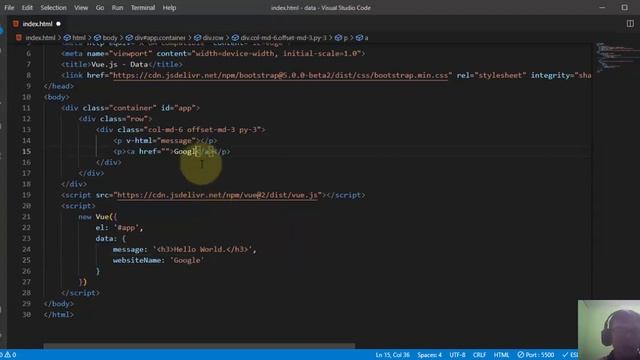Open the Selection menu
The height and width of the screenshot is (360, 640).
[53, 8]
